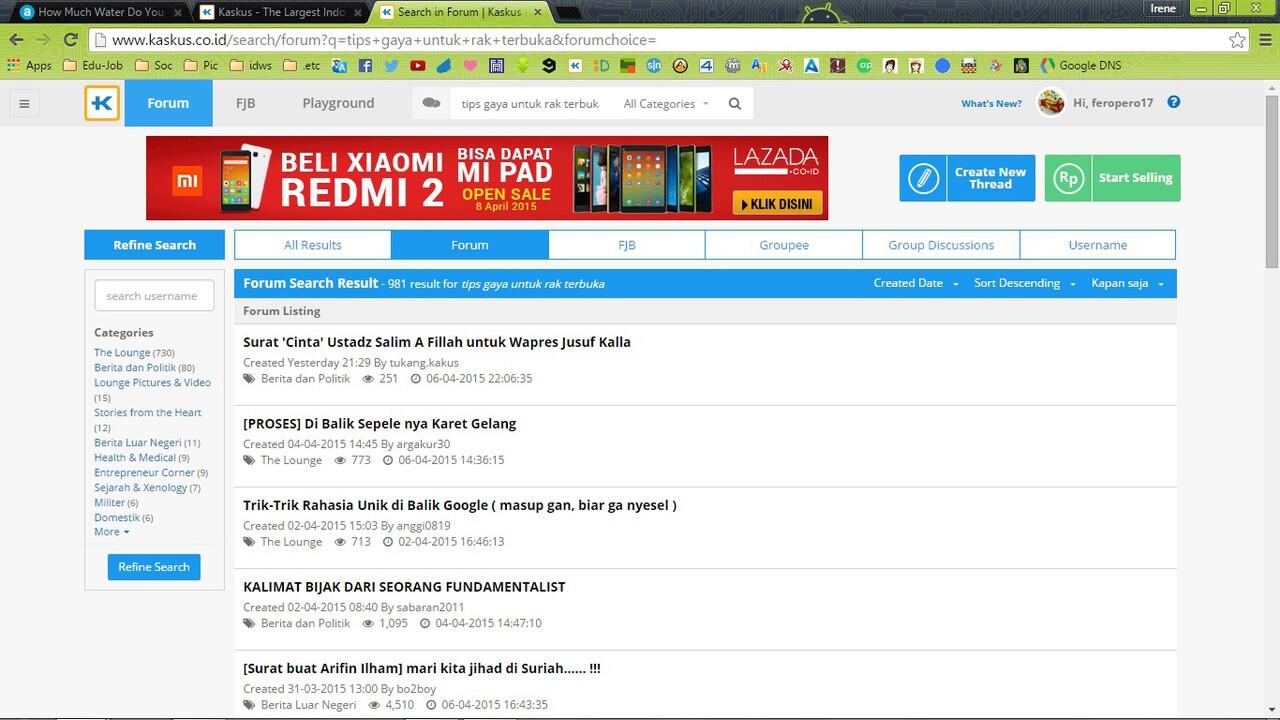Viewport: 1280px width, 720px height.
Task: Open the blue letter A bookmark icon
Action: pyautogui.click(x=813, y=66)
